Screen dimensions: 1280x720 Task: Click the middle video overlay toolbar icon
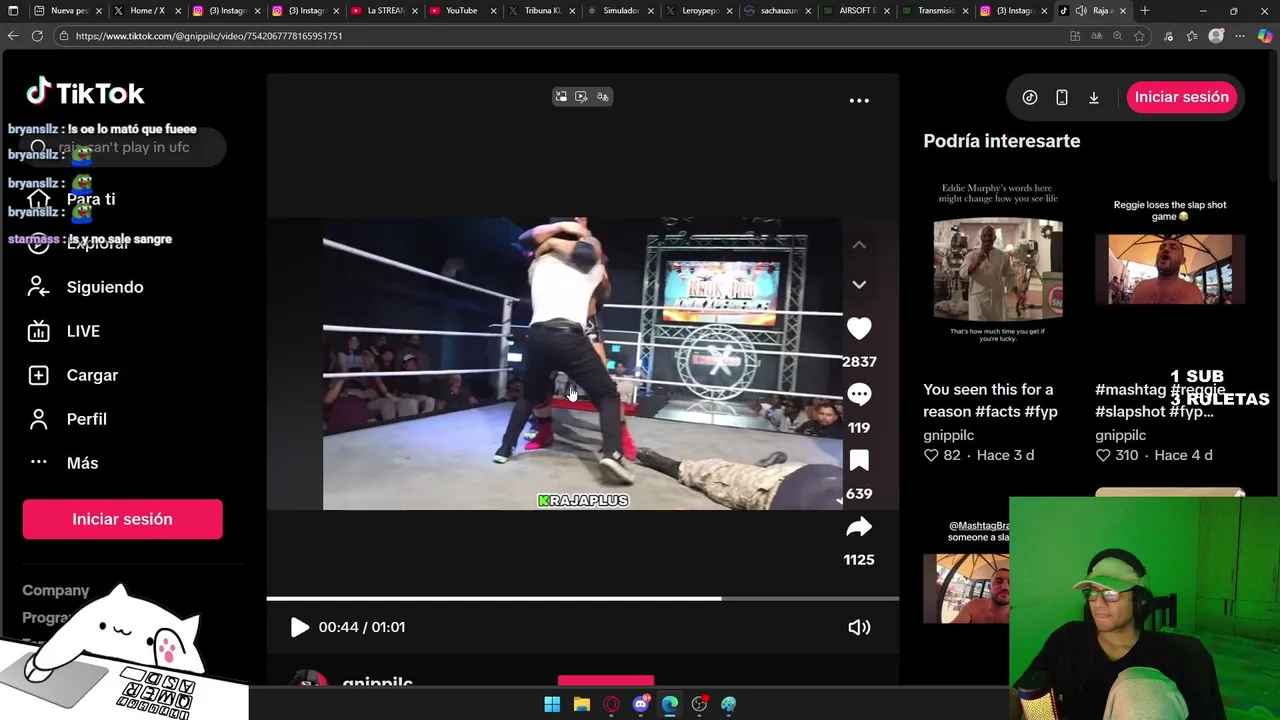coord(581,97)
